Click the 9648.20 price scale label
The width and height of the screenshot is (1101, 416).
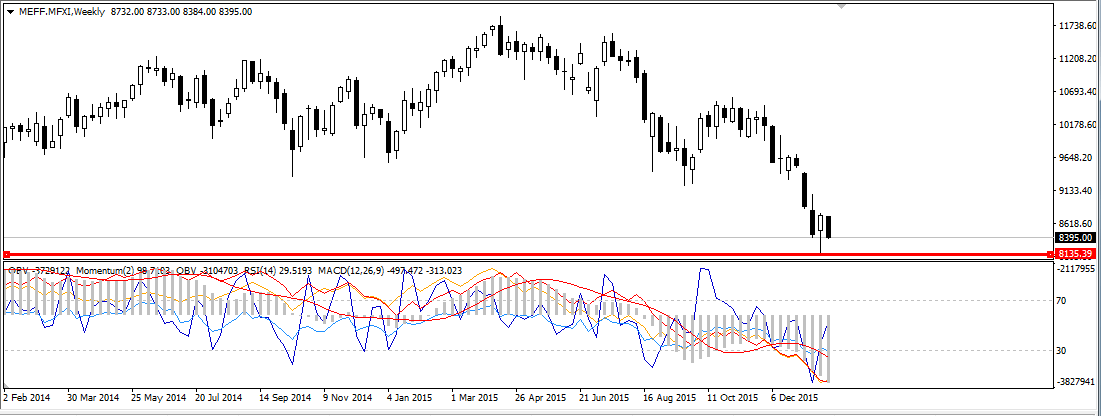pyautogui.click(x=1076, y=158)
